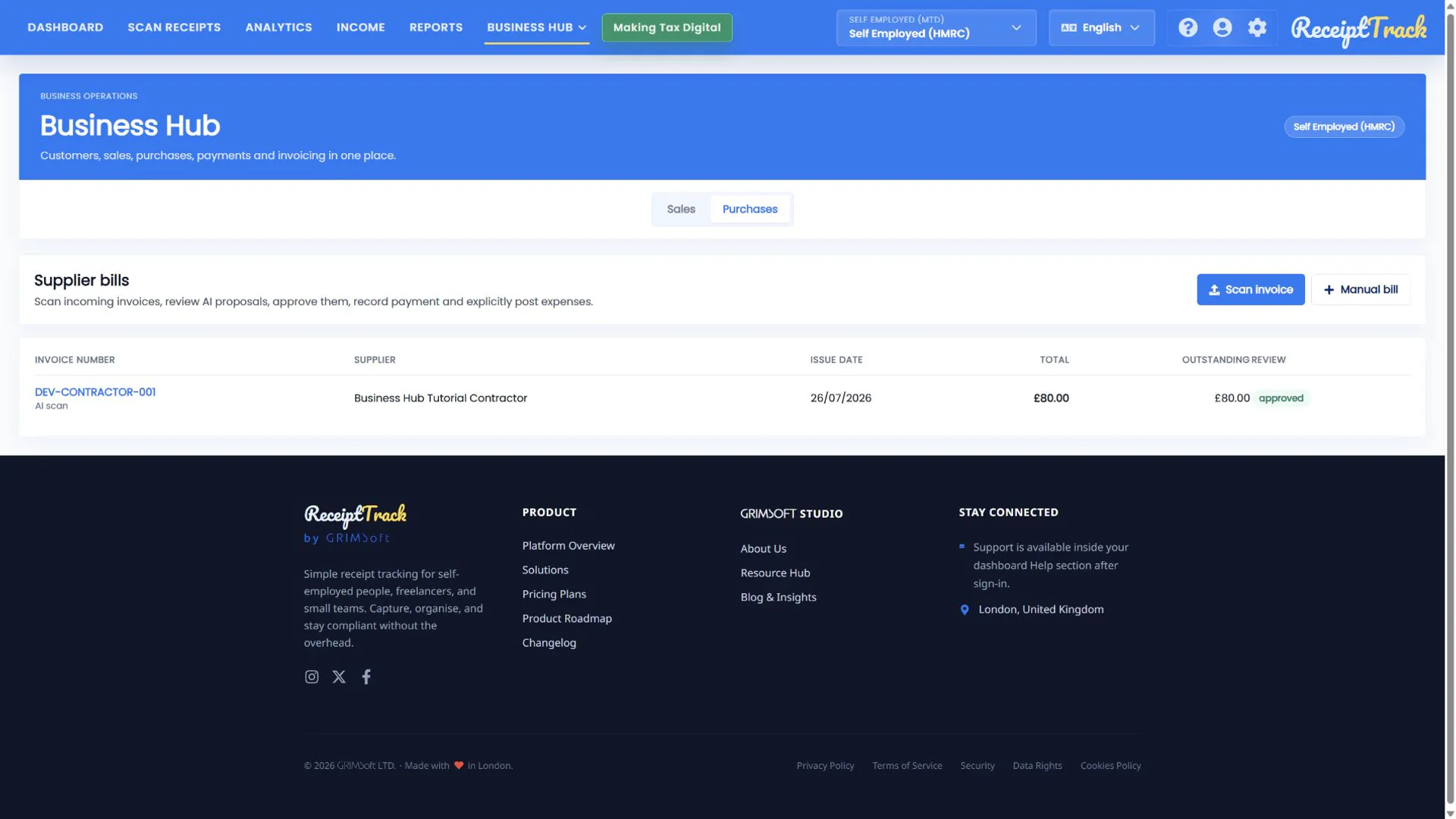1456x819 pixels.
Task: Open Solutions footer link
Action: (x=545, y=570)
